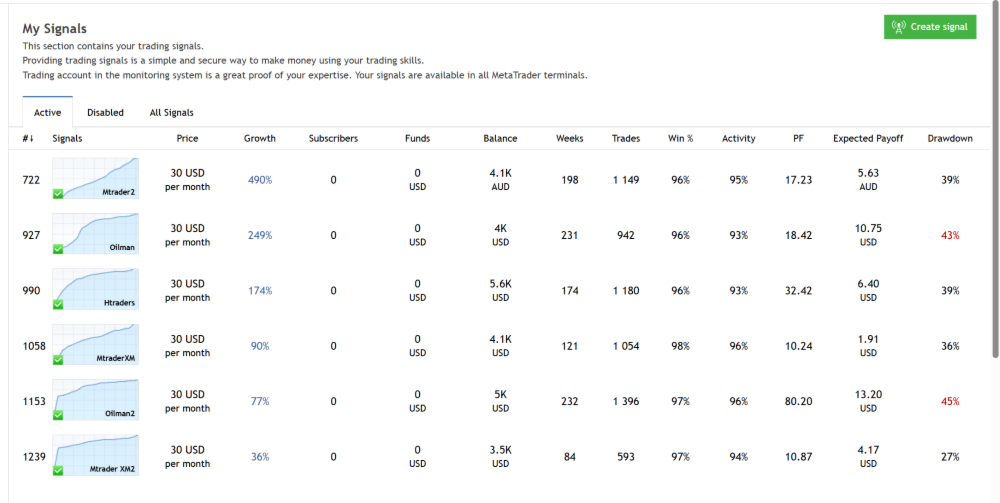Open the All Signals tab

[x=171, y=113]
